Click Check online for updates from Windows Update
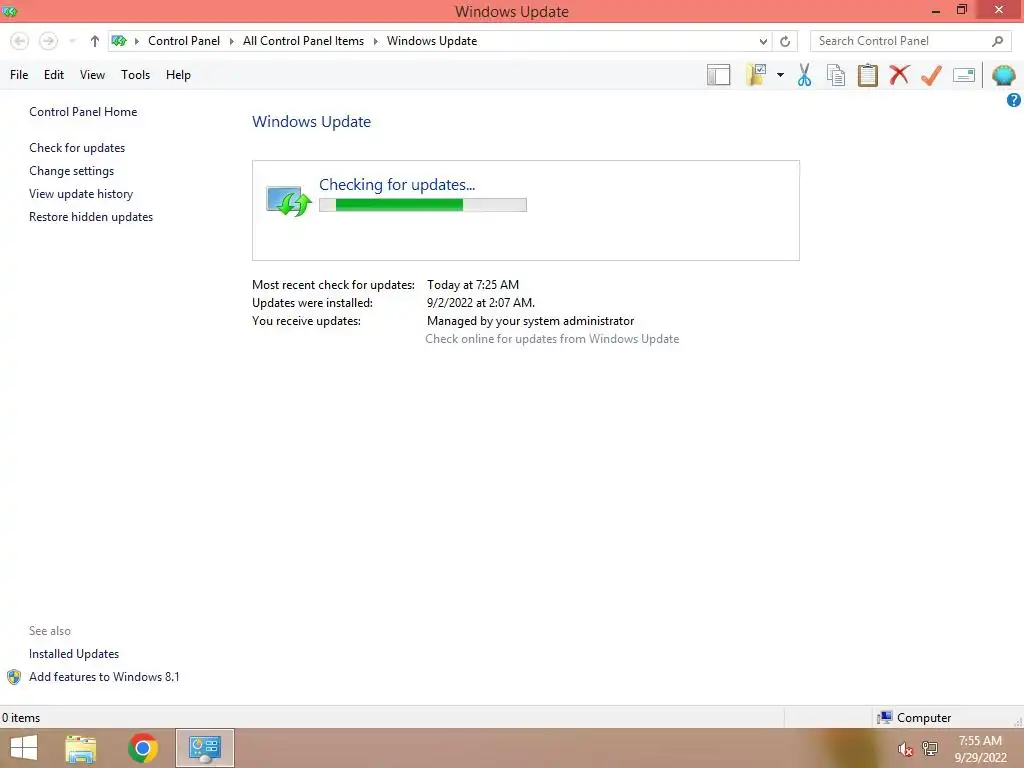The height and width of the screenshot is (768, 1024). point(552,339)
